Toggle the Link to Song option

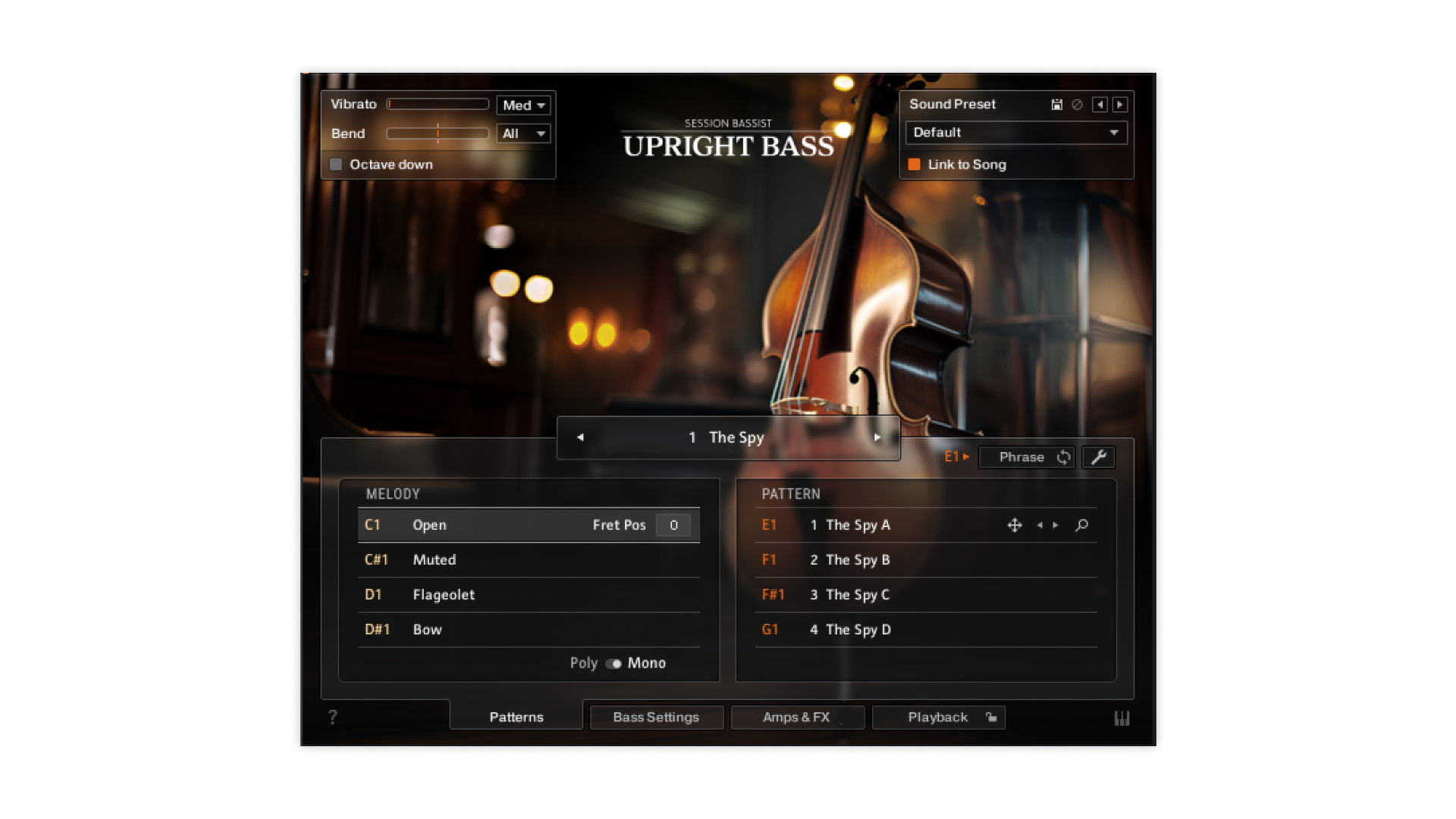pos(915,165)
